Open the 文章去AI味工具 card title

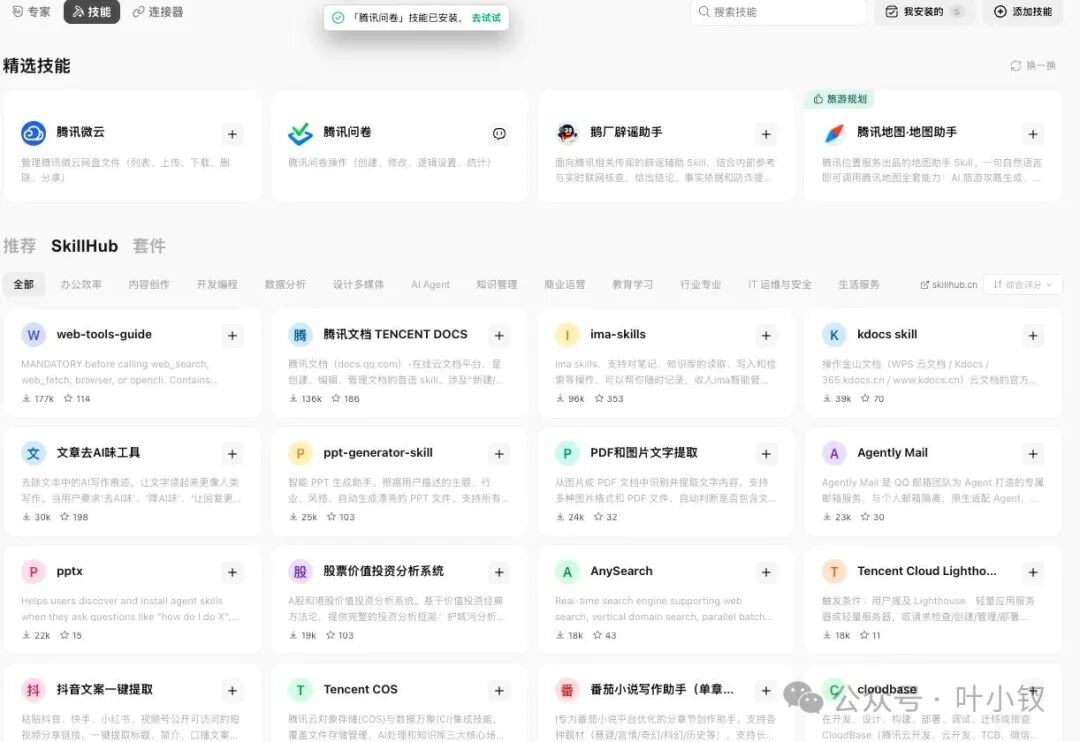pyautogui.click(x=98, y=453)
